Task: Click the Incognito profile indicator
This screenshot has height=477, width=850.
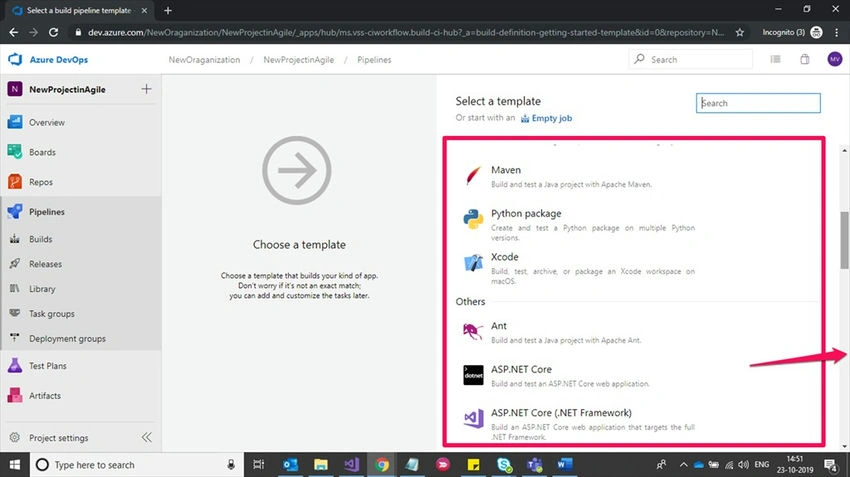Action: (x=792, y=33)
